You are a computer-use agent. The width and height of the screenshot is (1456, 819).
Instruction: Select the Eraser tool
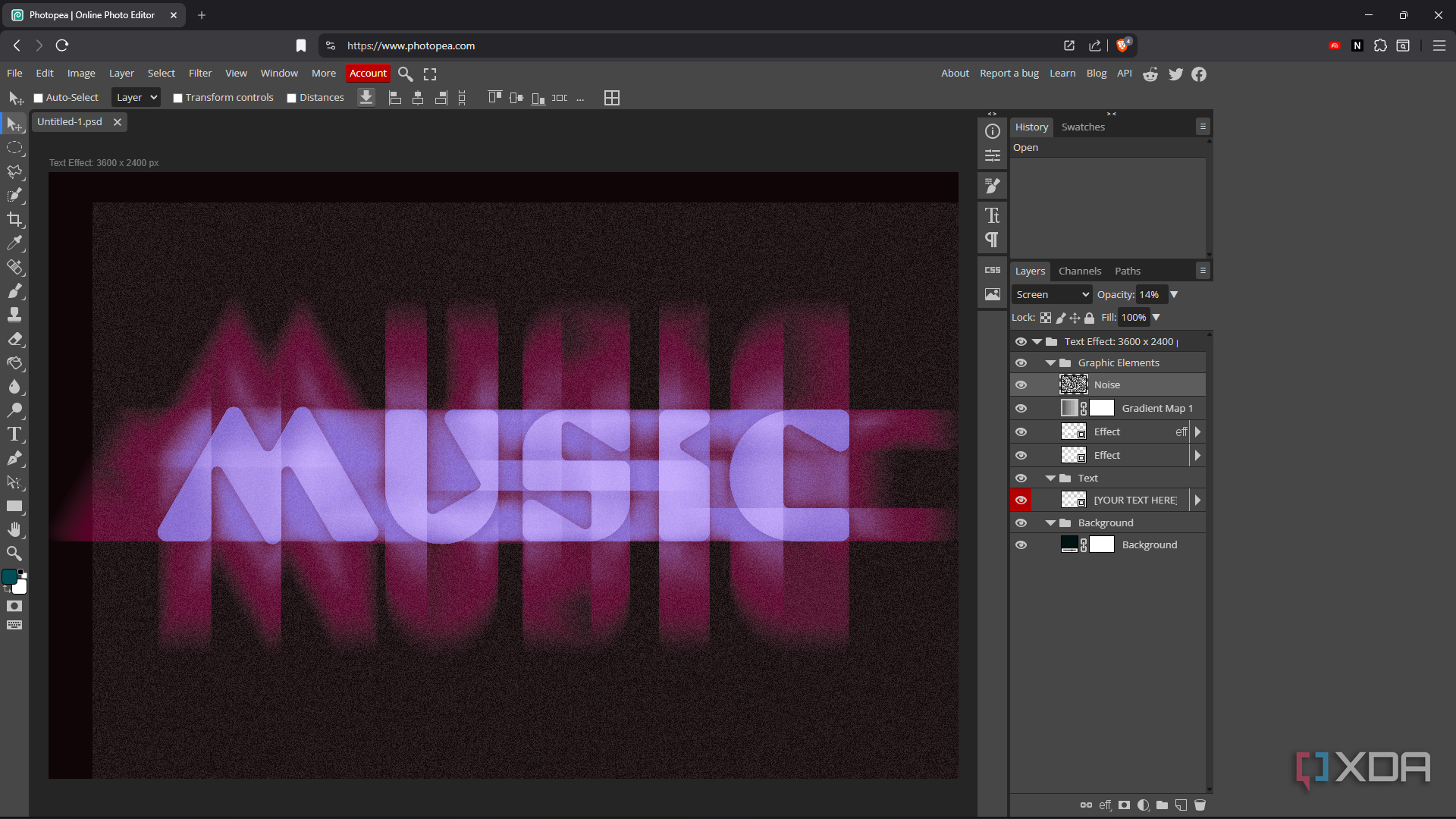click(14, 339)
